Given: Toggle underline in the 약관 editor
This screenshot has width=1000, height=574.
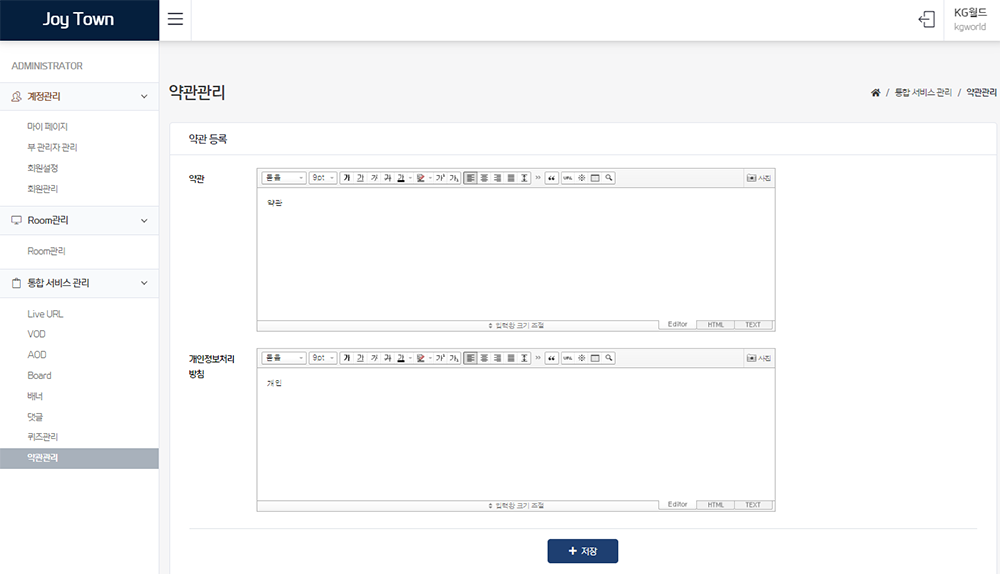Looking at the screenshot, I should coord(361,178).
